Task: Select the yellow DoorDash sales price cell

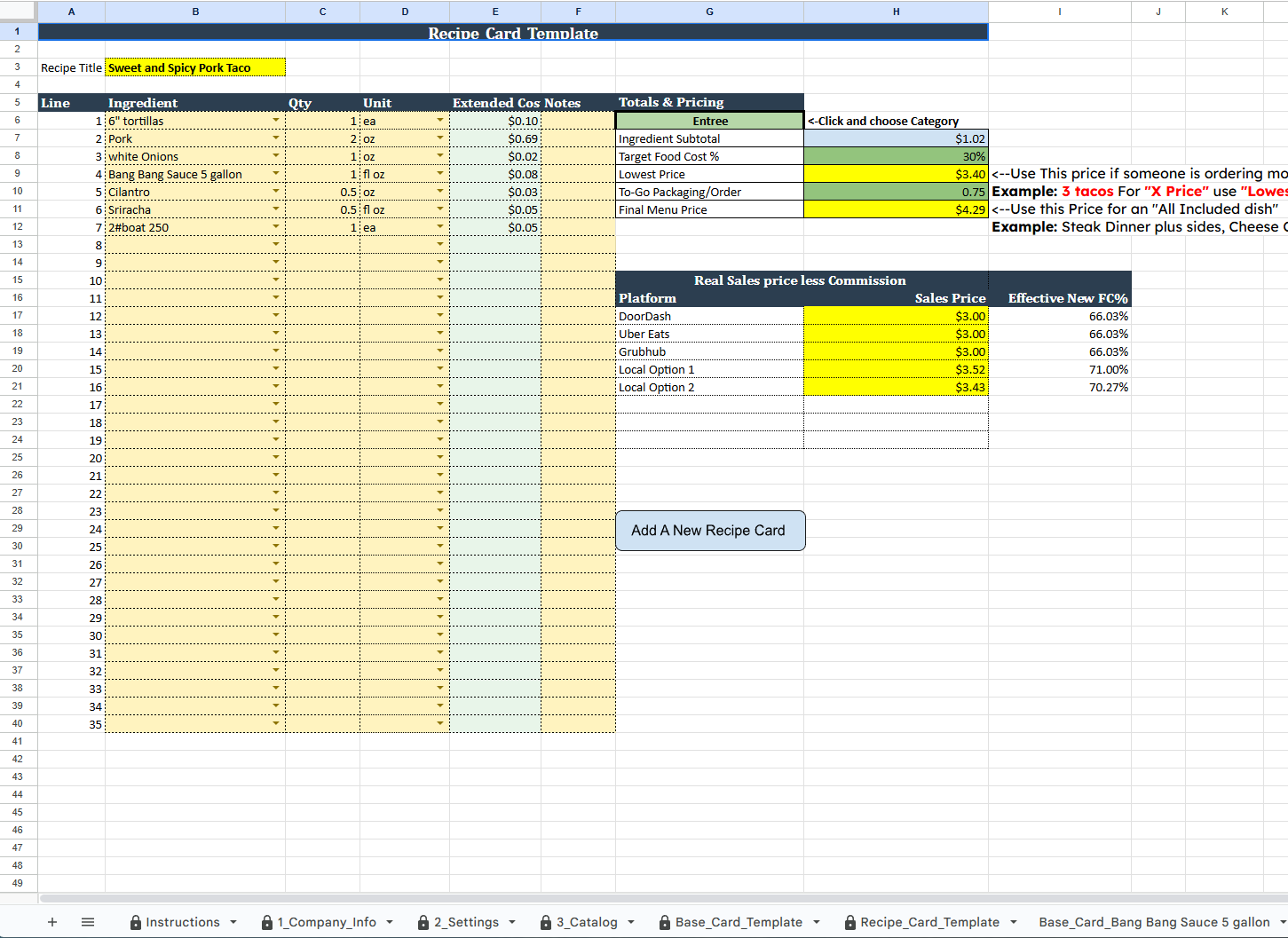Action: pos(896,316)
